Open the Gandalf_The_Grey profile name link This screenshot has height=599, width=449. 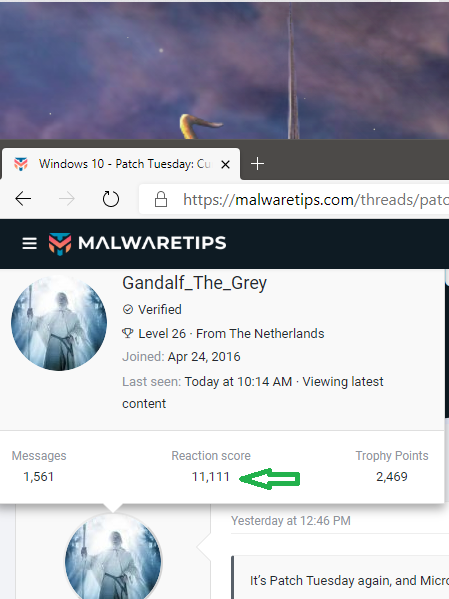195,283
